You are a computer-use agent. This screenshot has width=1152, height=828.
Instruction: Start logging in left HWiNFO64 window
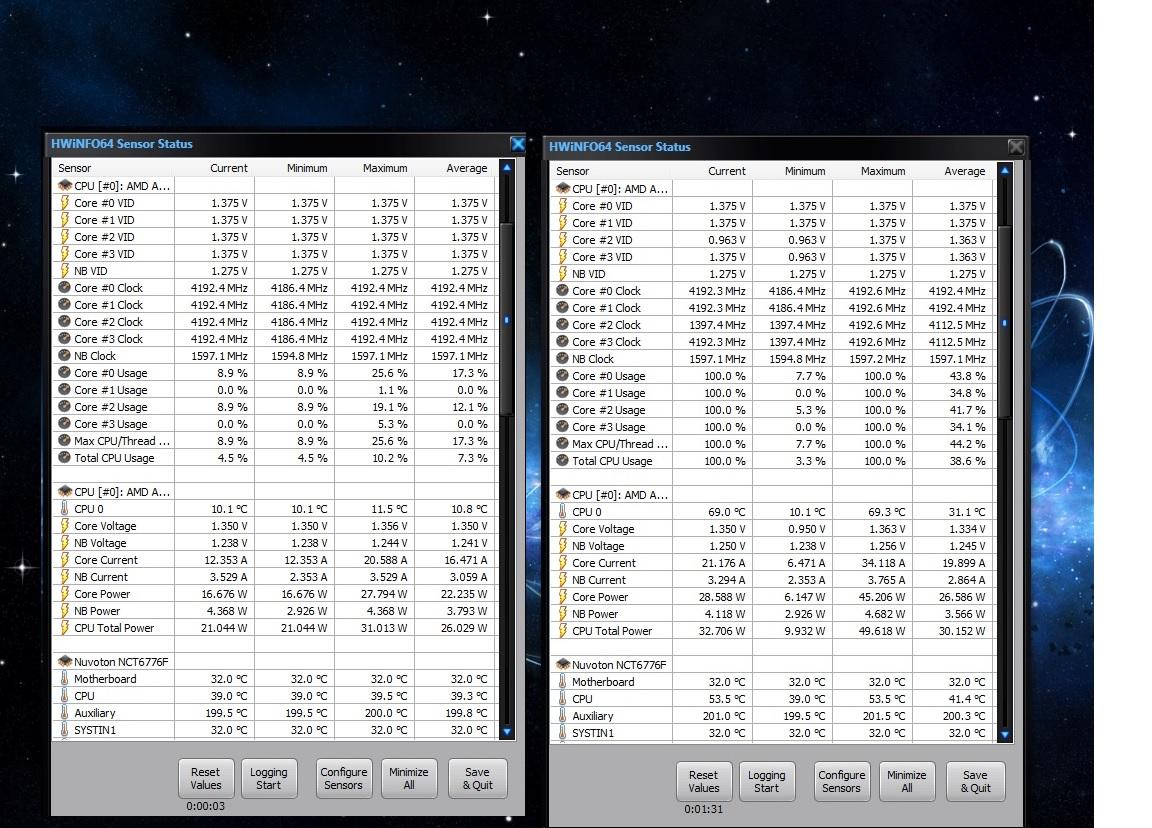click(269, 778)
